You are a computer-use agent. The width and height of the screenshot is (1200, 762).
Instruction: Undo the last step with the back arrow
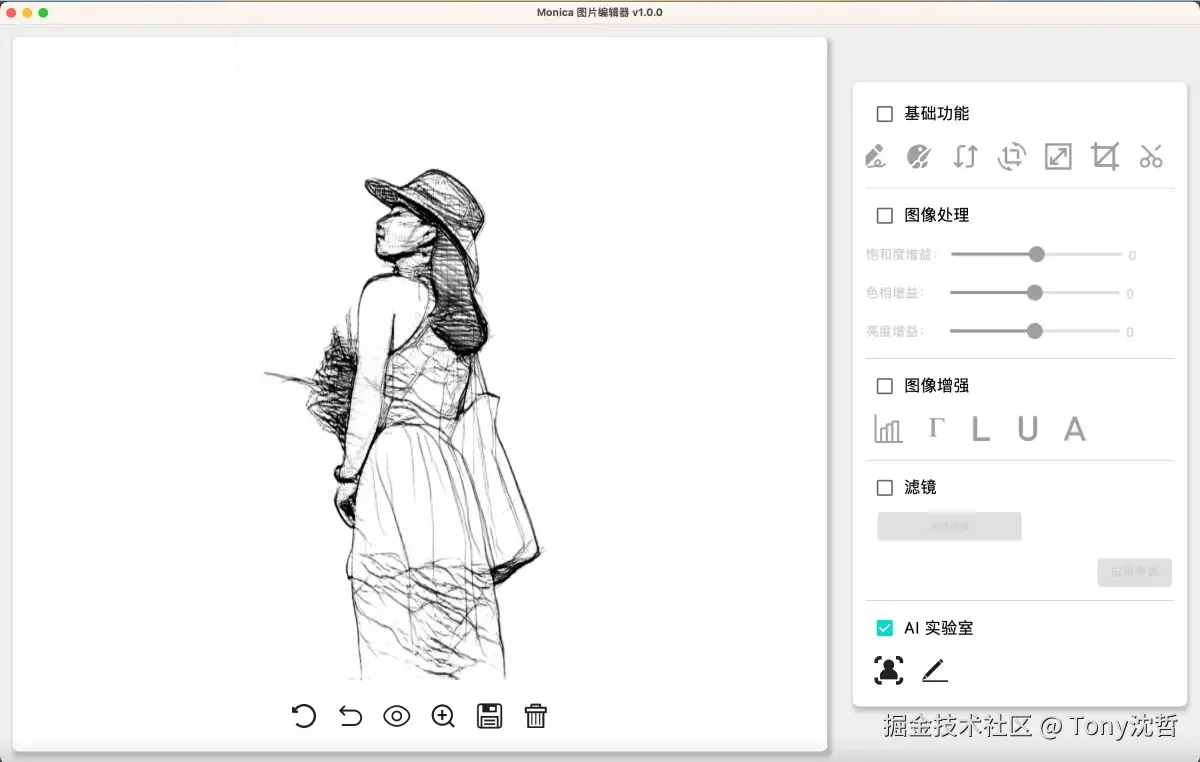click(x=350, y=716)
